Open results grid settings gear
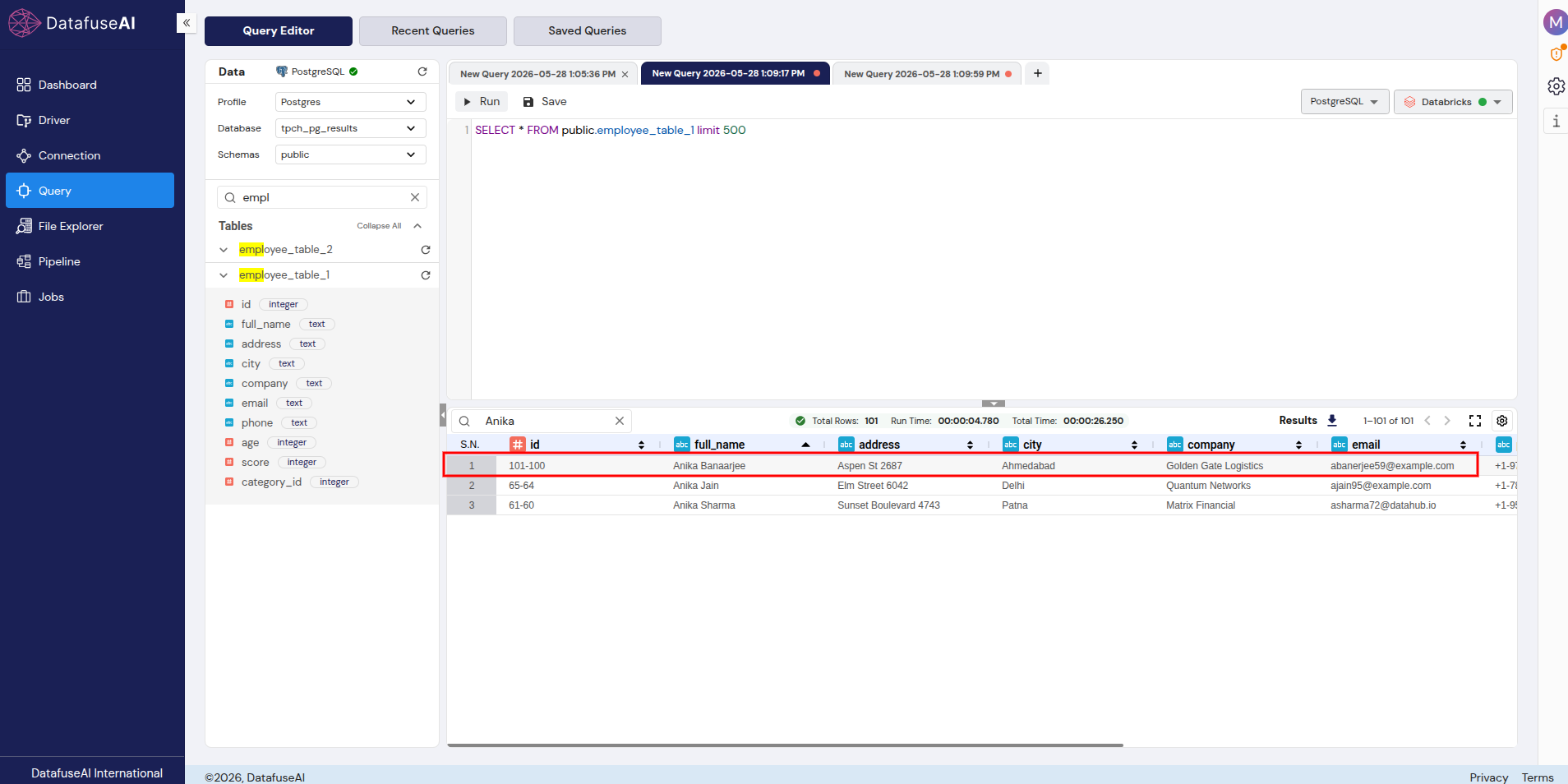The width and height of the screenshot is (1568, 784). coord(1502,421)
